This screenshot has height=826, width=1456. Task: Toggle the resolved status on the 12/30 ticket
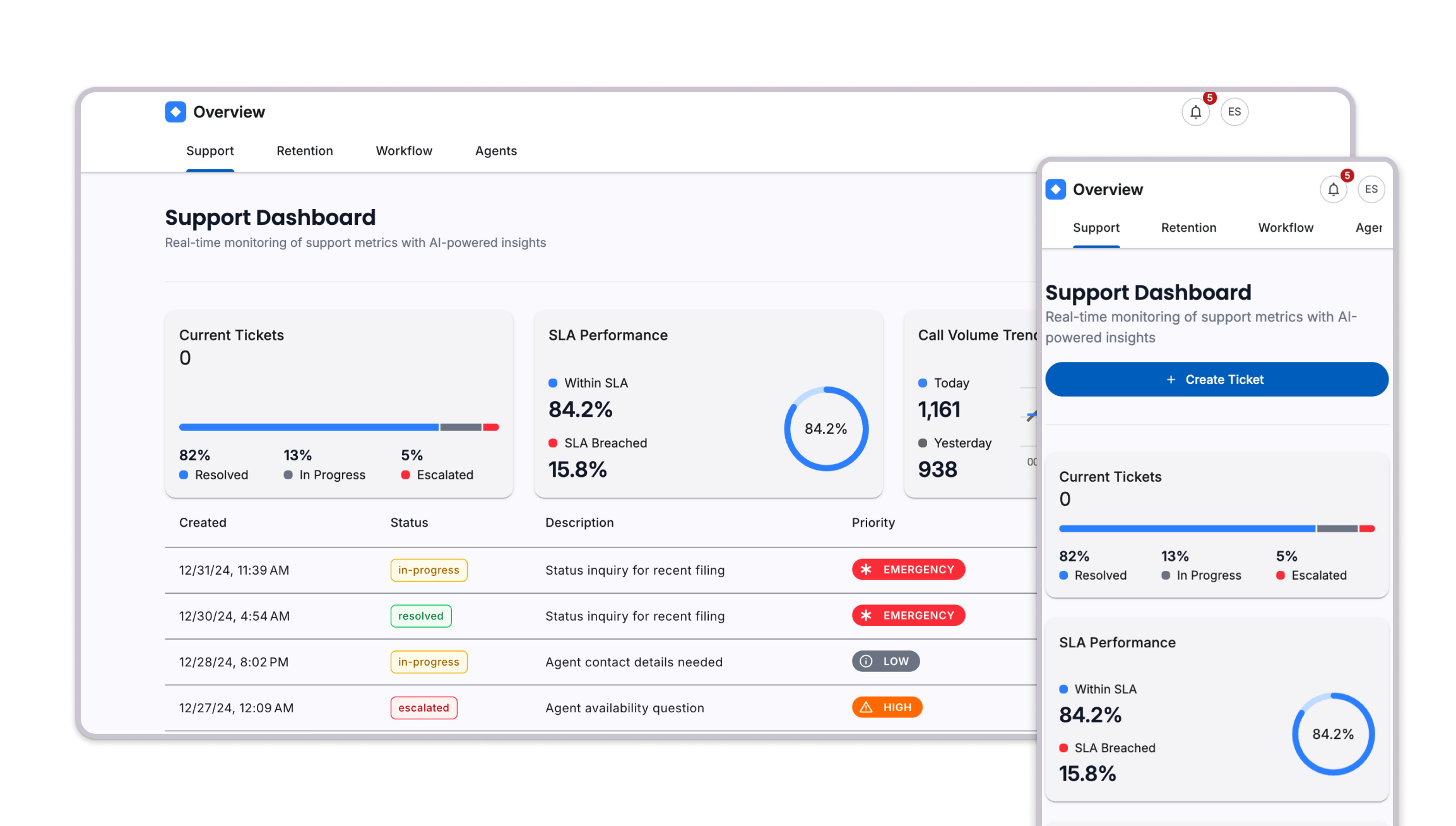420,616
